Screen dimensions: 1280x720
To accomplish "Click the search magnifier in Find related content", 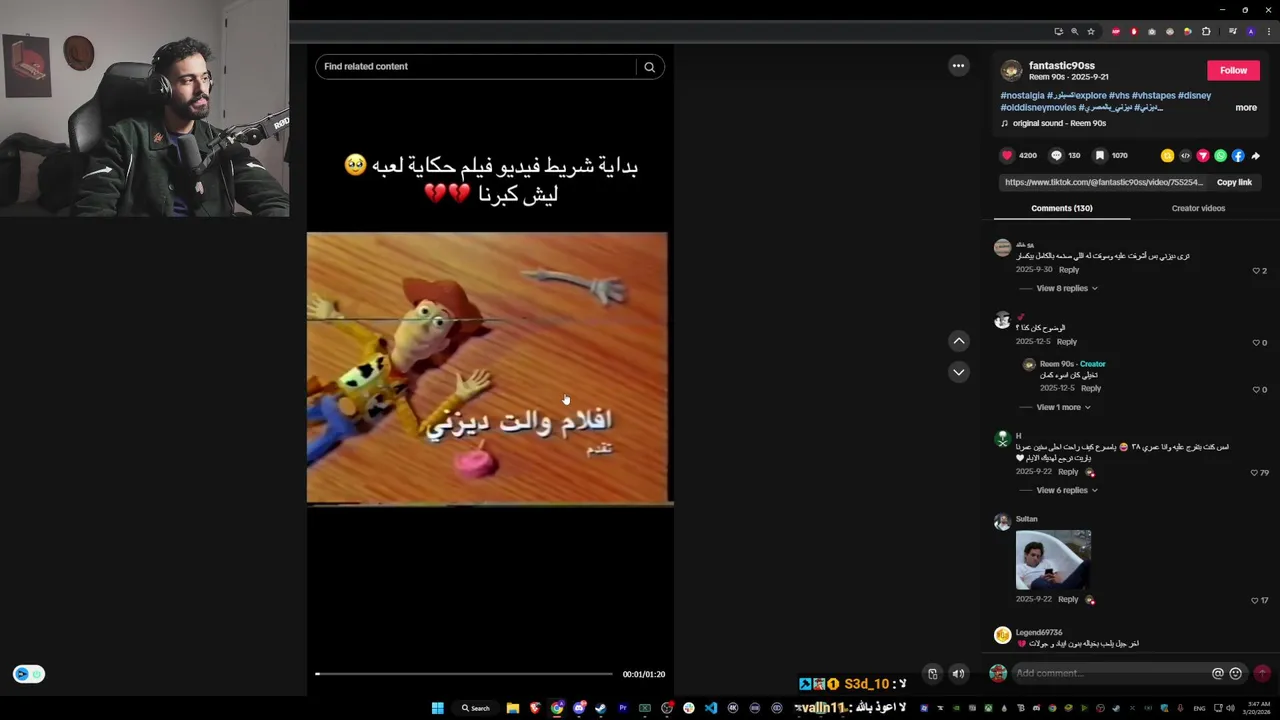I will click(x=649, y=67).
